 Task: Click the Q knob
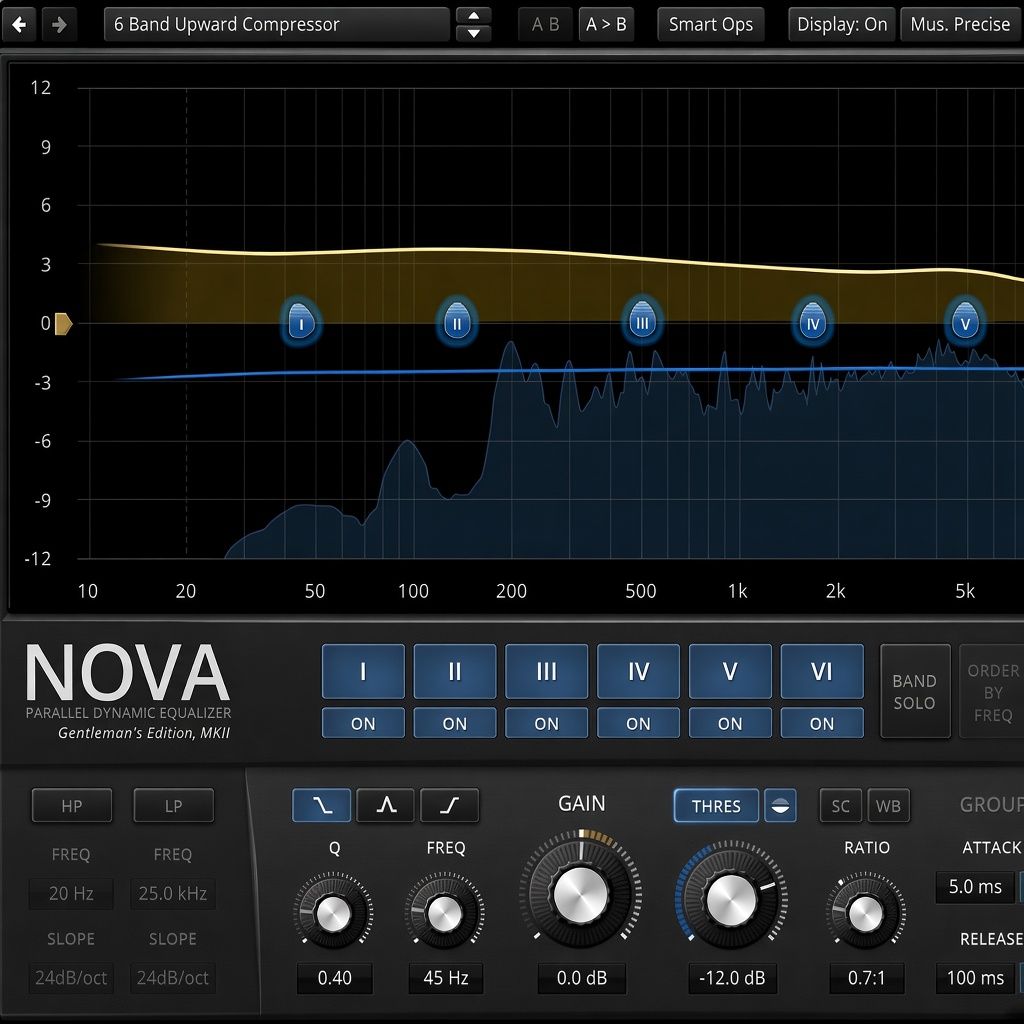click(x=333, y=912)
